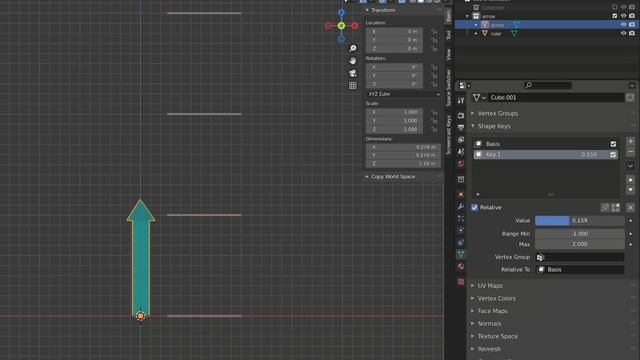Expand the Vertex Groups panel

point(473,113)
